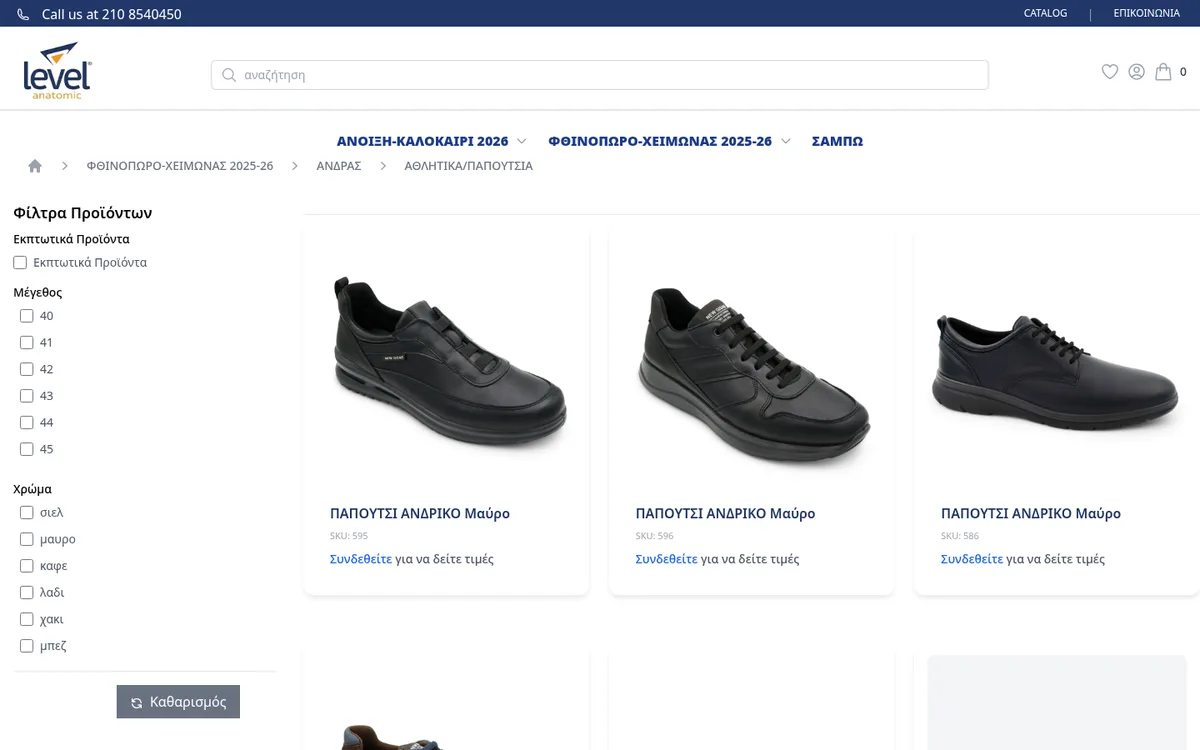Screen dimensions: 1200x750
Task: Open ΕΠΙΚΟΙΝΩΝΙΑ in the top bar
Action: [1146, 14]
